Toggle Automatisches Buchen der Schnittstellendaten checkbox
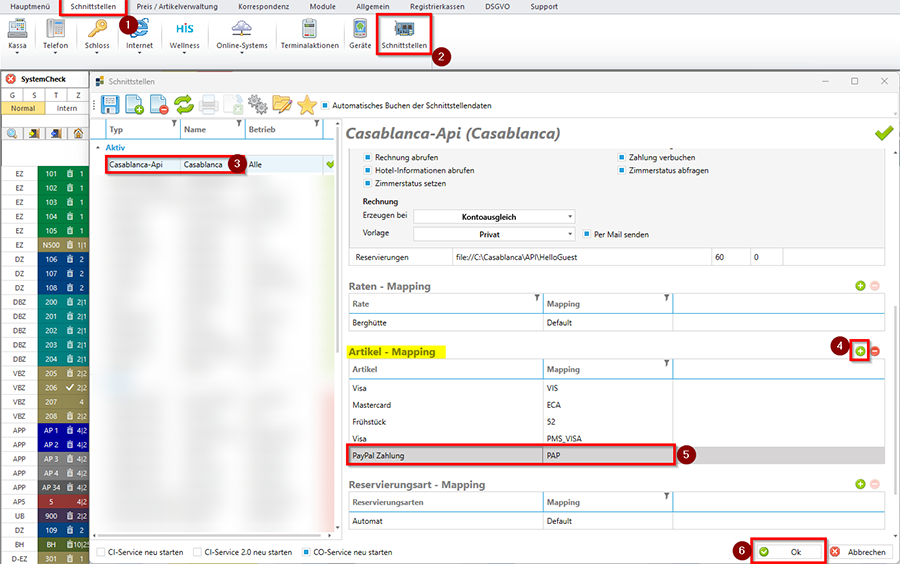The image size is (900, 564). click(x=326, y=105)
